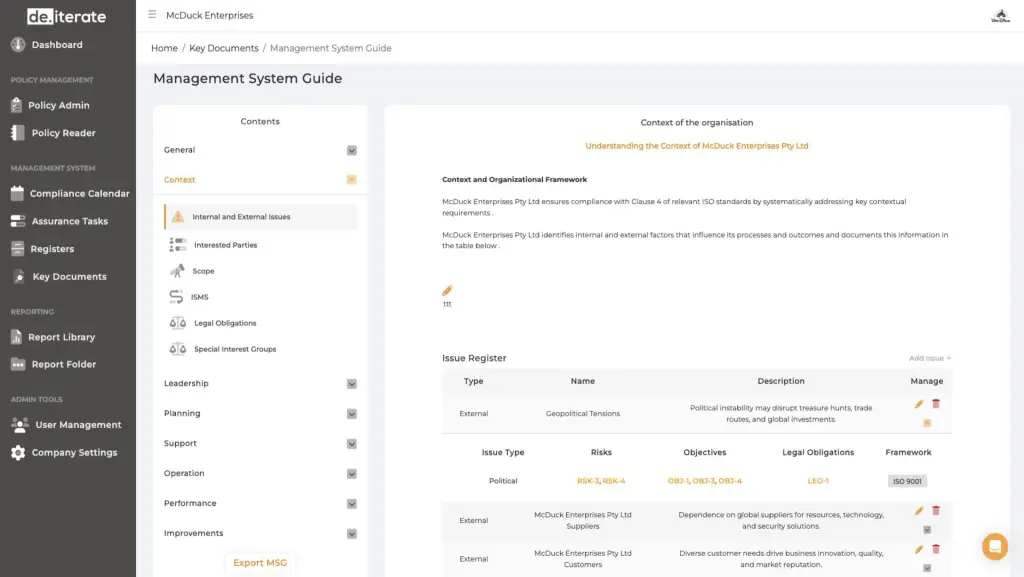This screenshot has height=577, width=1024.
Task: Expand the Operation section
Action: click(x=351, y=474)
